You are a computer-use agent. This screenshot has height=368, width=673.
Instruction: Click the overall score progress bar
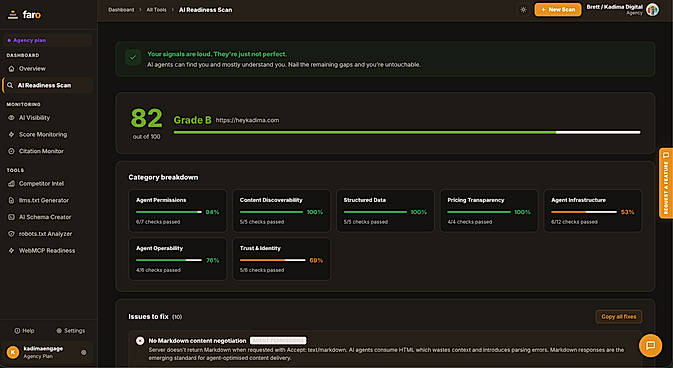[407, 133]
